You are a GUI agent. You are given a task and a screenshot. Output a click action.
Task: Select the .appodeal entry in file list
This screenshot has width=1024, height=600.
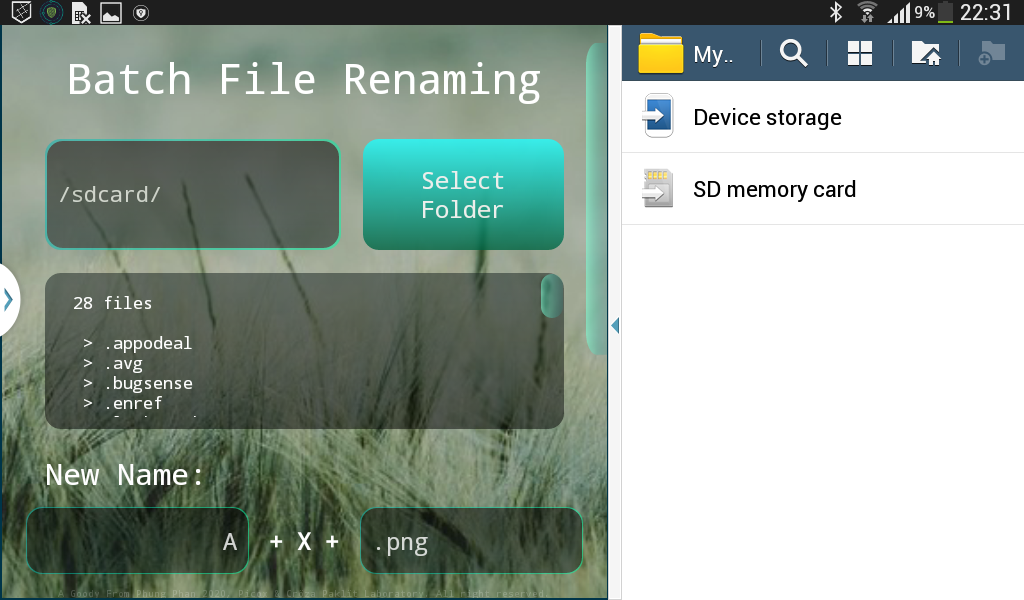click(147, 343)
